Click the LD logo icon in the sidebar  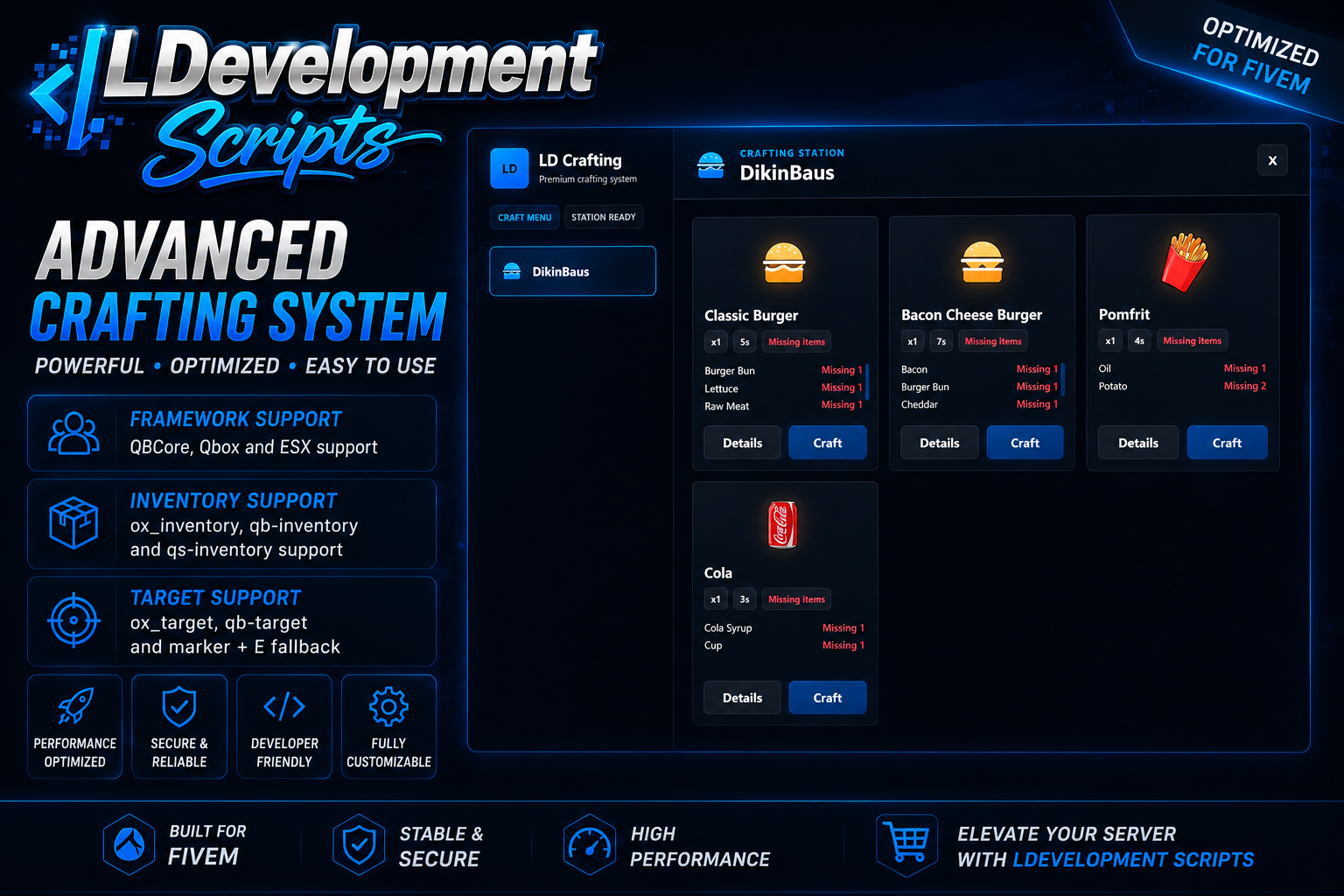point(509,169)
